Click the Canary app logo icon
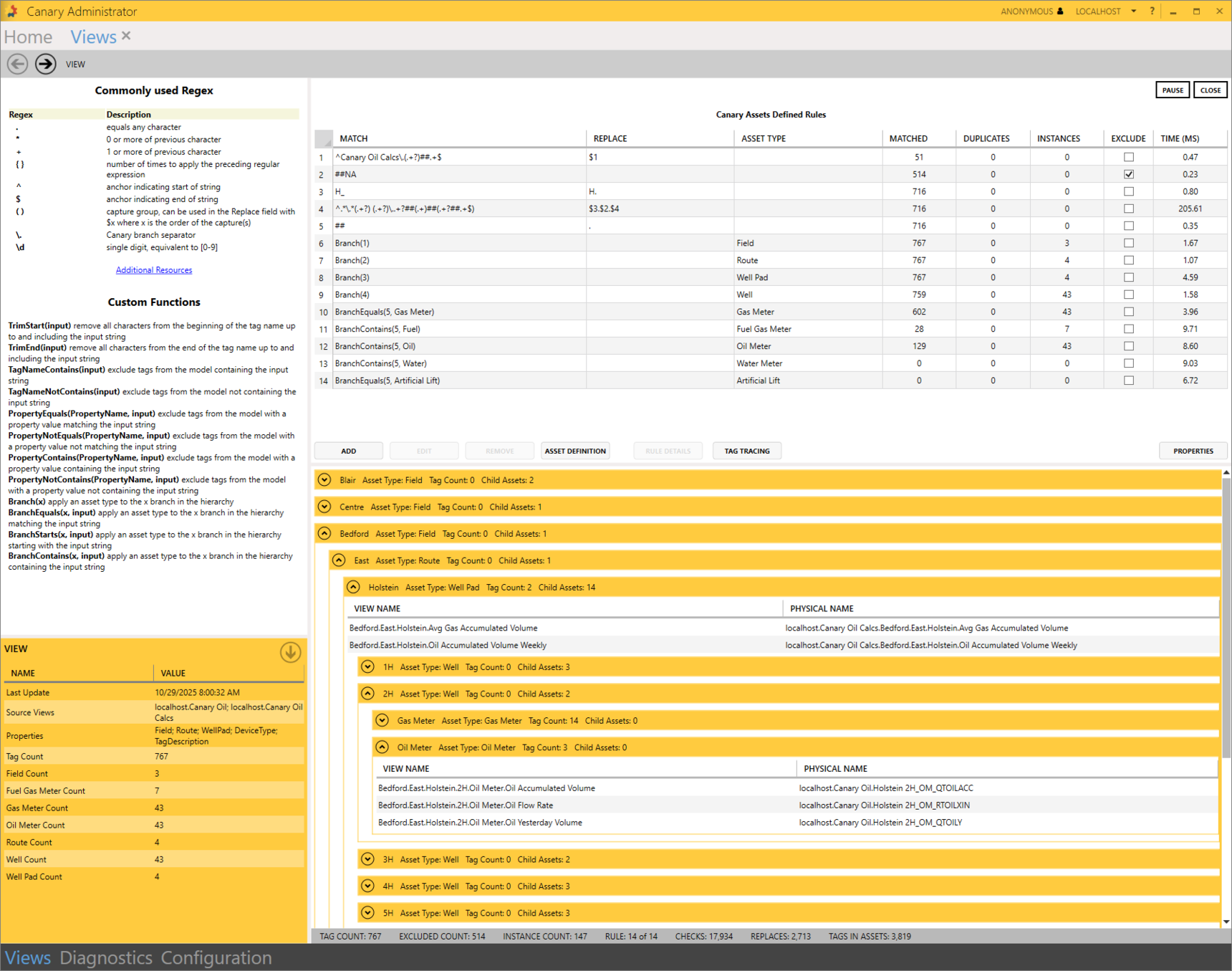Image resolution: width=1232 pixels, height=971 pixels. 12,11
